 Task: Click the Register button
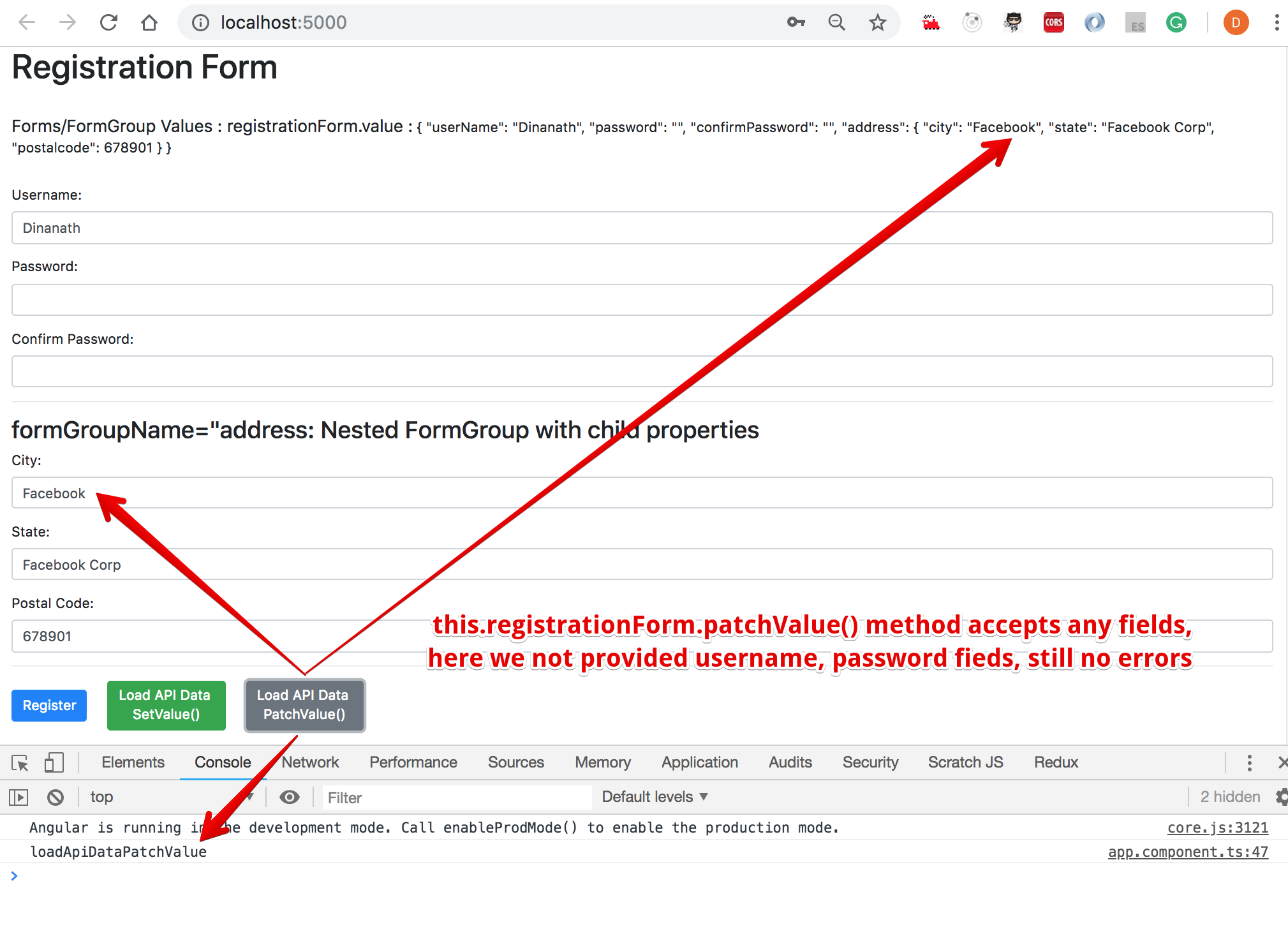point(49,705)
